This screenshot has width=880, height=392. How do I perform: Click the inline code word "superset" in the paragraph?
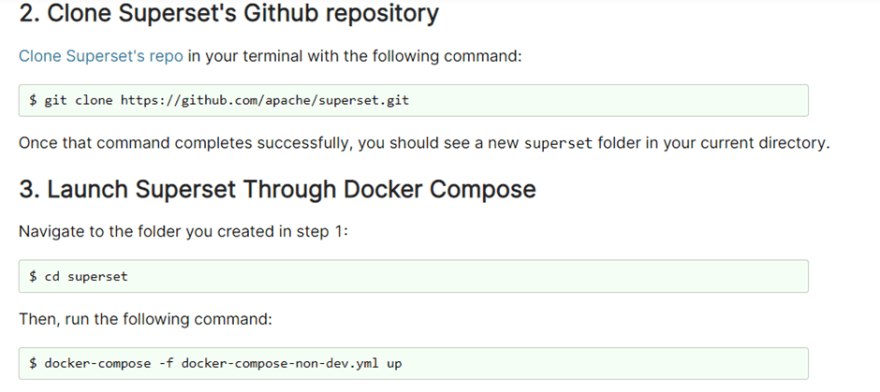pyautogui.click(x=558, y=144)
